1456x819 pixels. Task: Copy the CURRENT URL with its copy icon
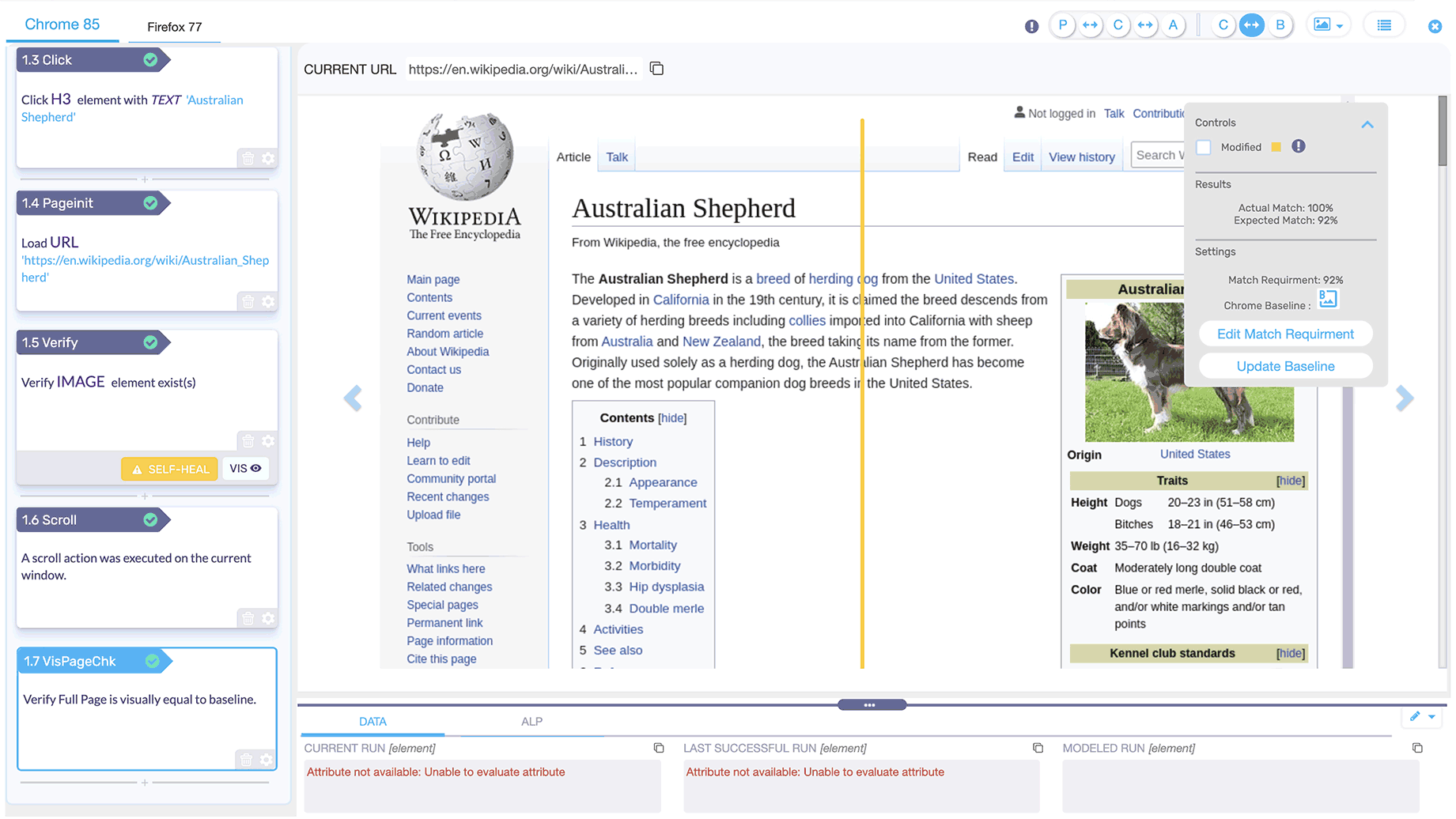pos(656,68)
